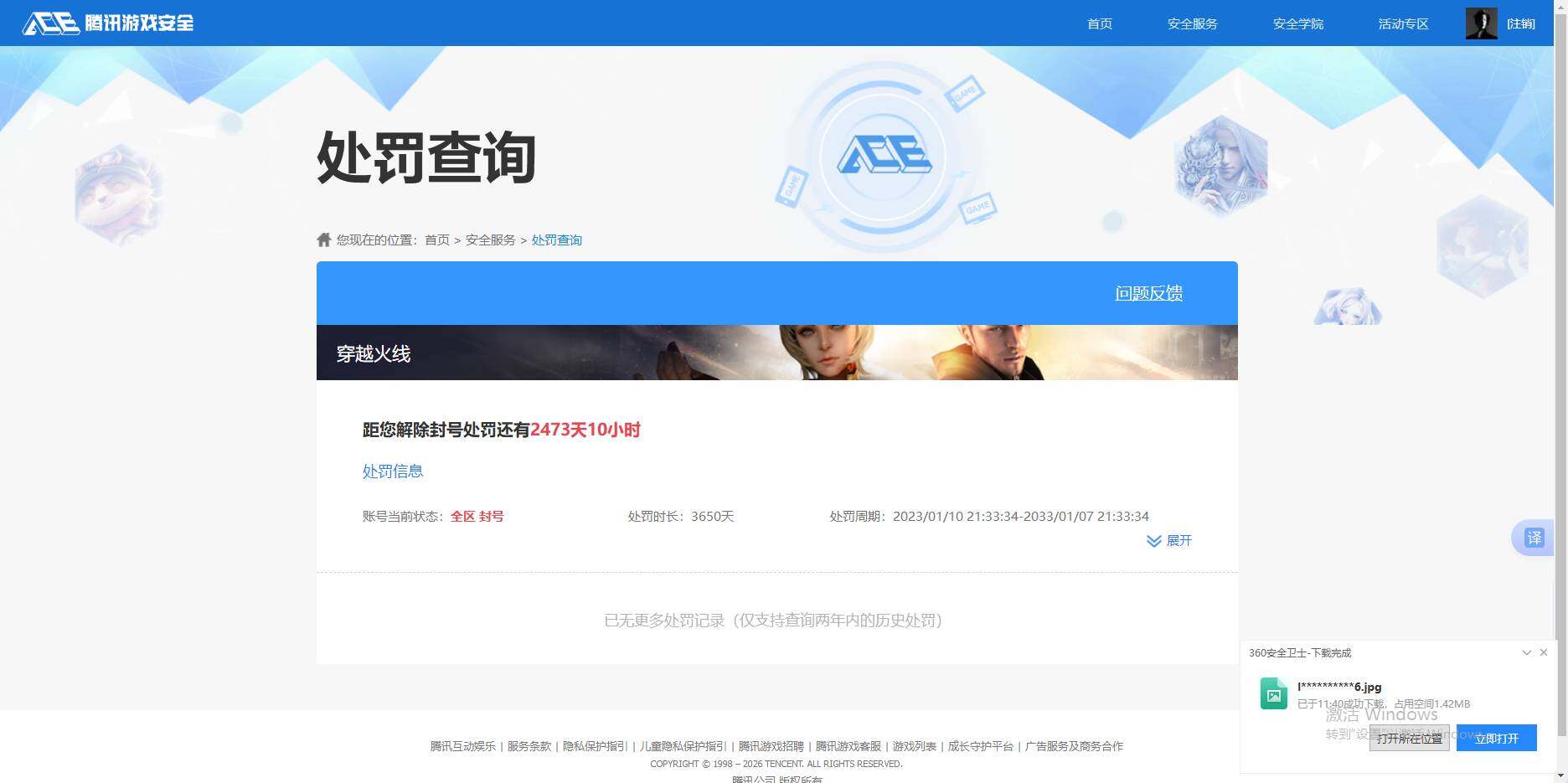Click the home icon beside the breadcrumb
Screen dimensions: 1568x783
coord(324,239)
